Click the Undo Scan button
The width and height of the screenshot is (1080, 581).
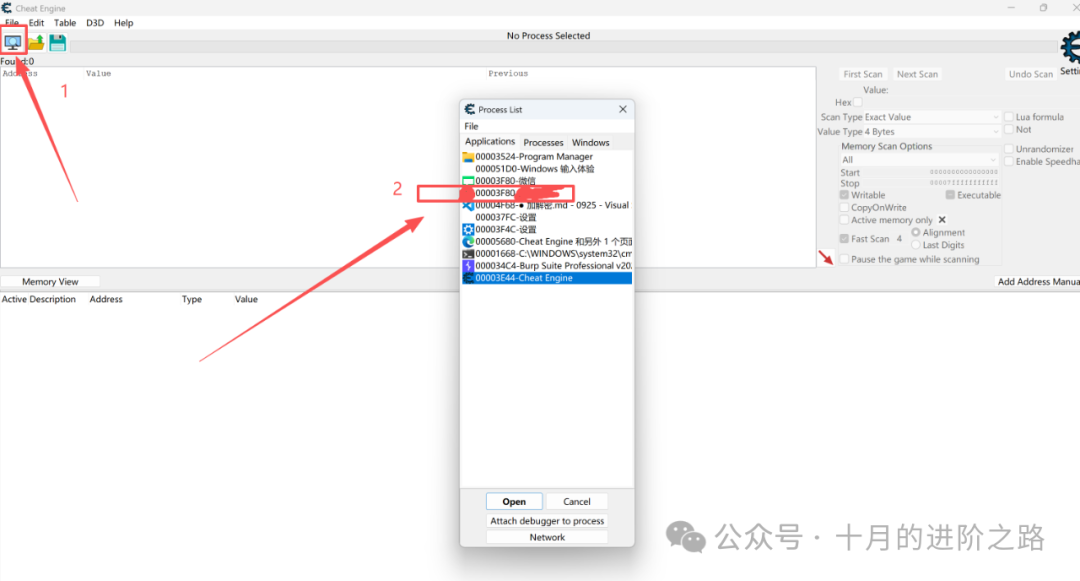coord(1030,74)
